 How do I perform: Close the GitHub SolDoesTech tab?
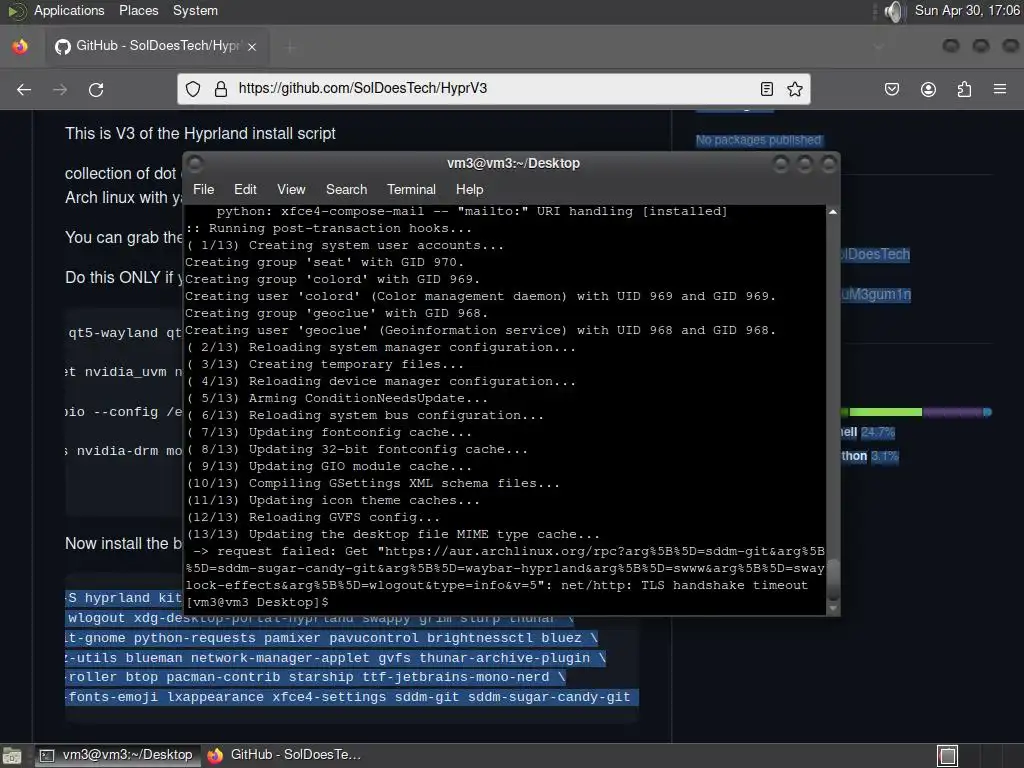pos(252,46)
